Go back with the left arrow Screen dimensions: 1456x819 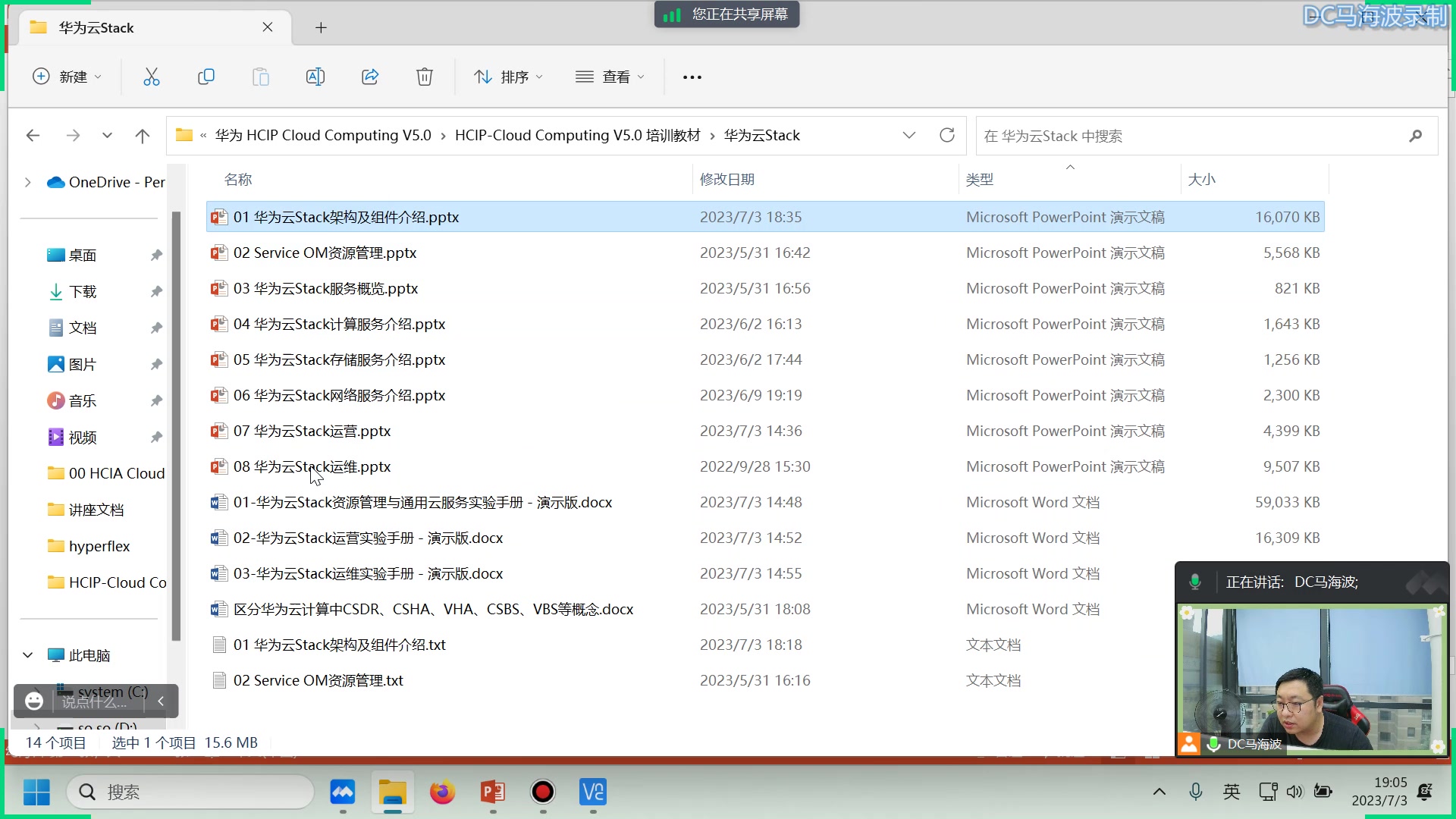(33, 136)
